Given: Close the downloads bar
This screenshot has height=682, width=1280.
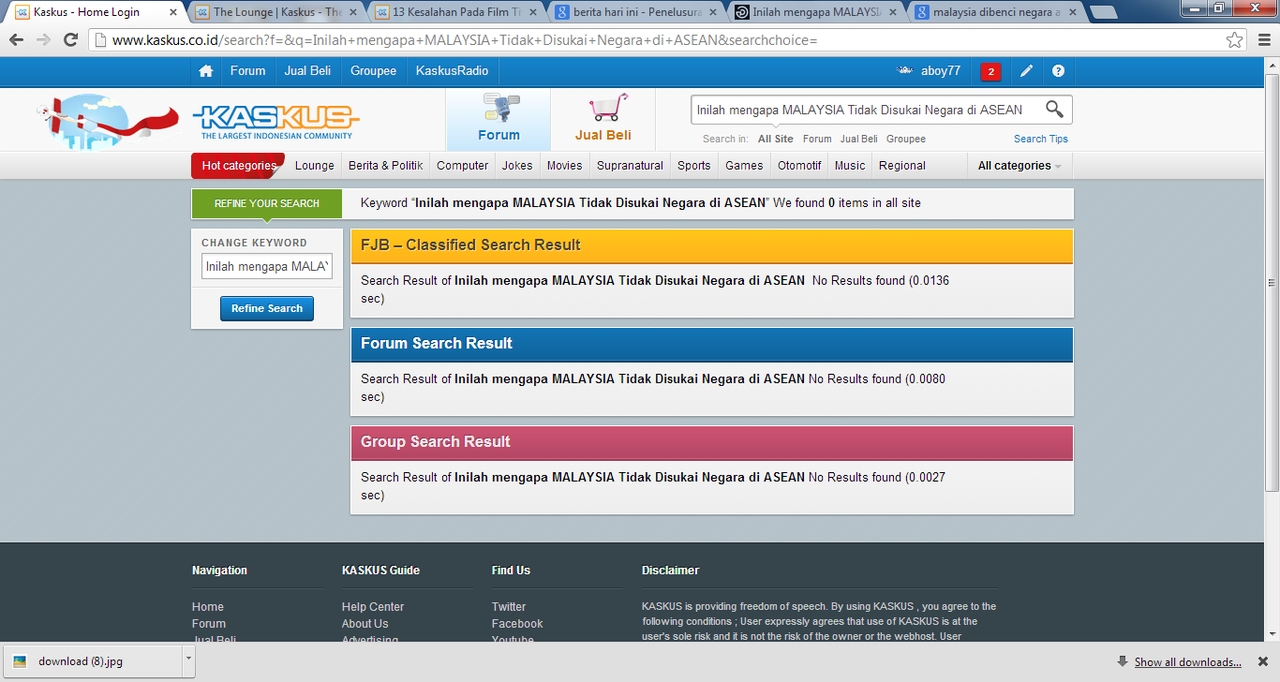Looking at the screenshot, I should (x=1262, y=661).
